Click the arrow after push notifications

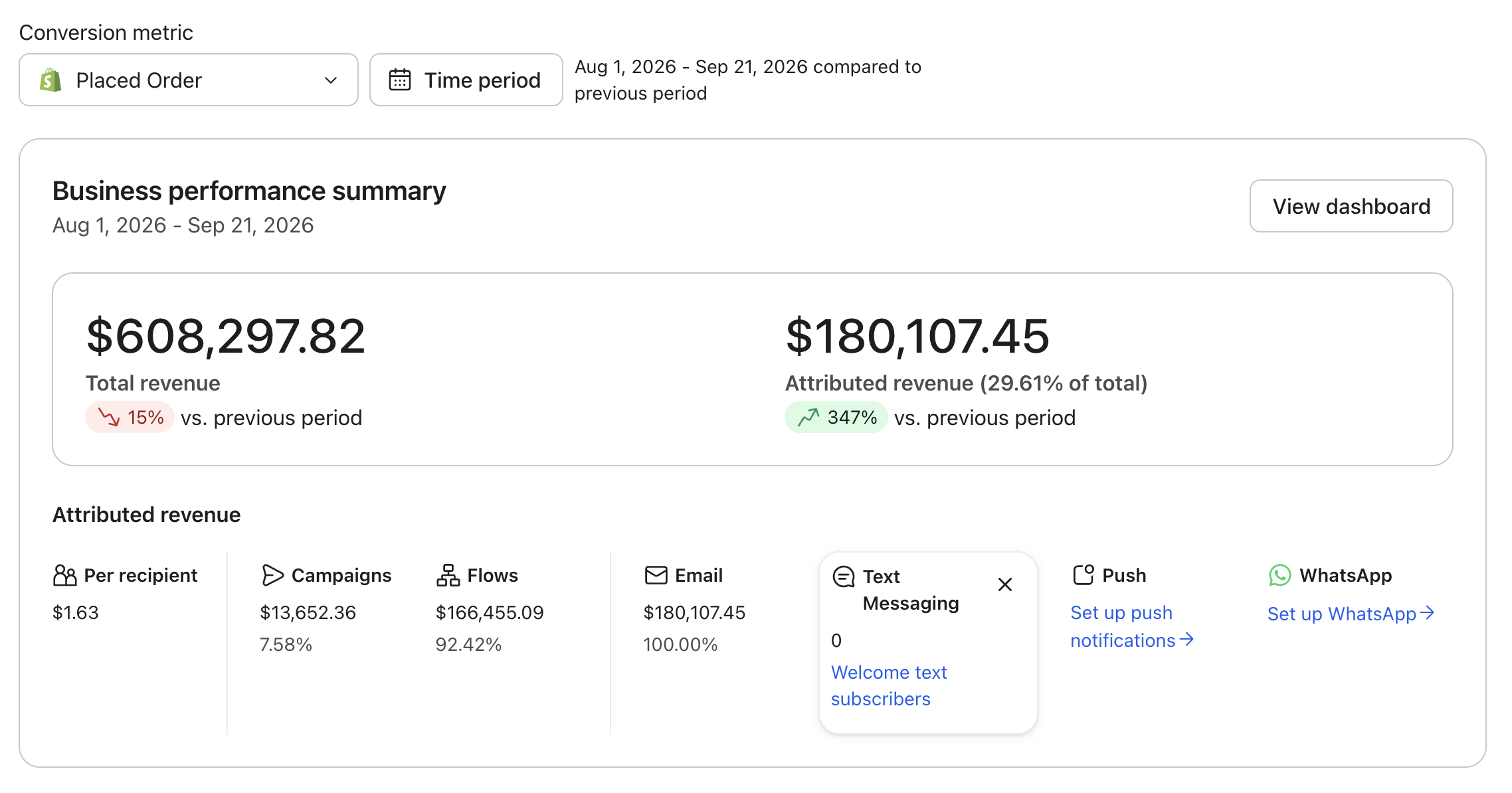click(x=1186, y=640)
